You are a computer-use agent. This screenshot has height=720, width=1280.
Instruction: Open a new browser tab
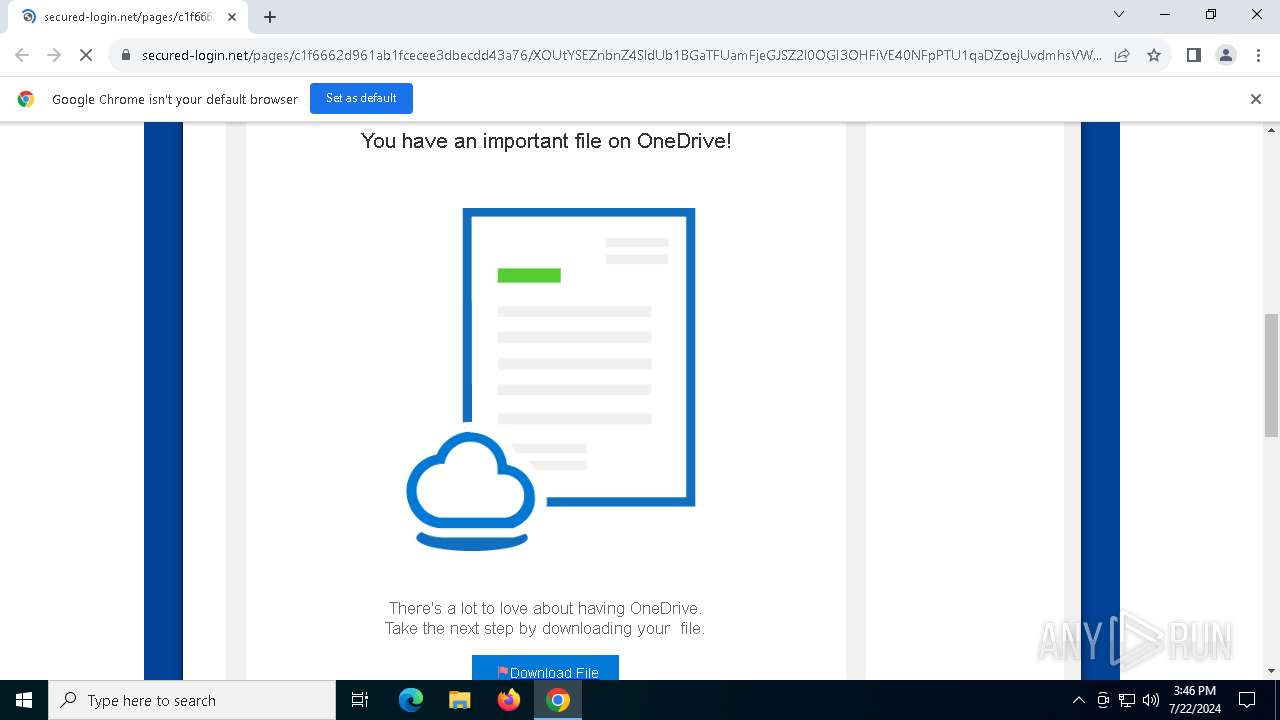click(x=270, y=17)
